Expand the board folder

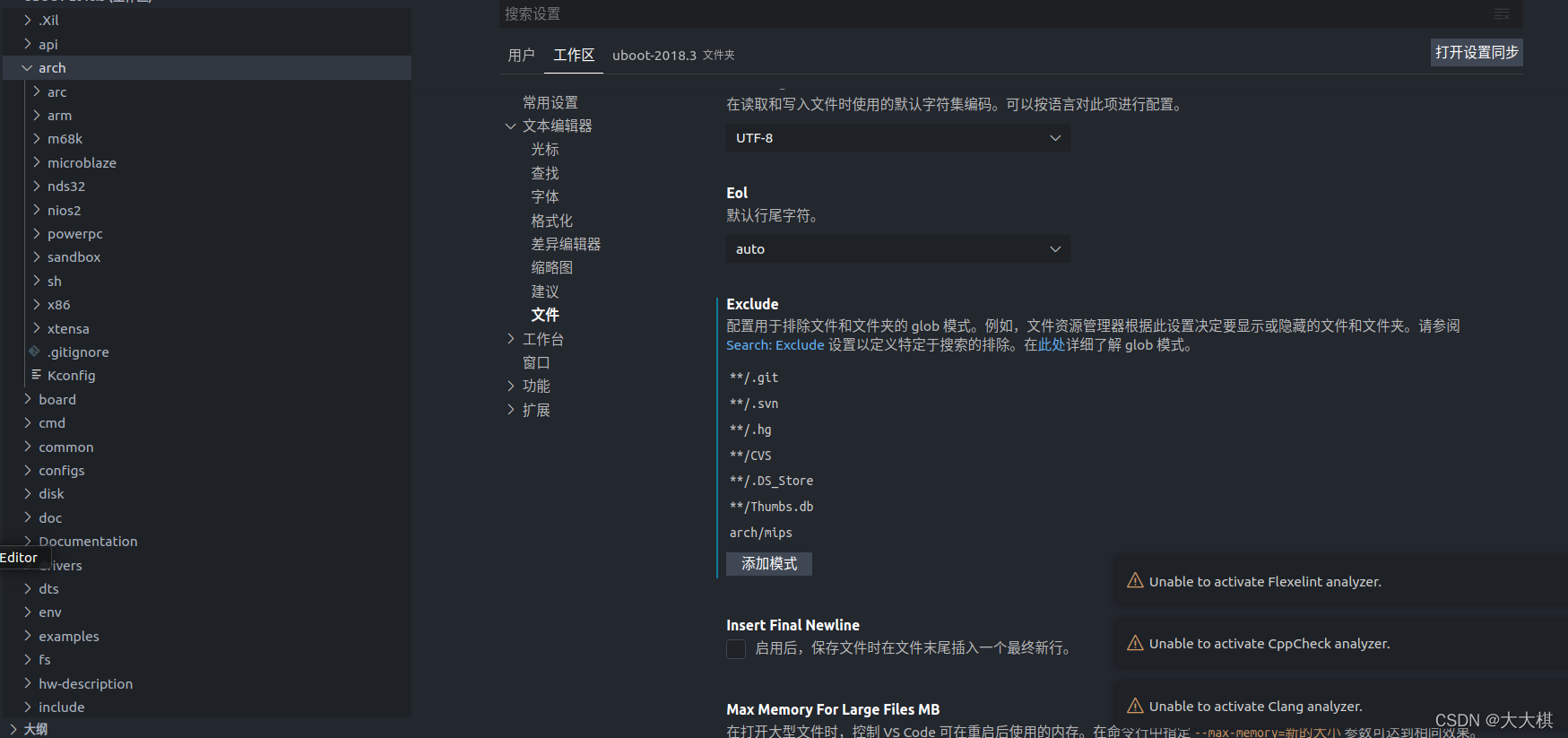[27, 399]
